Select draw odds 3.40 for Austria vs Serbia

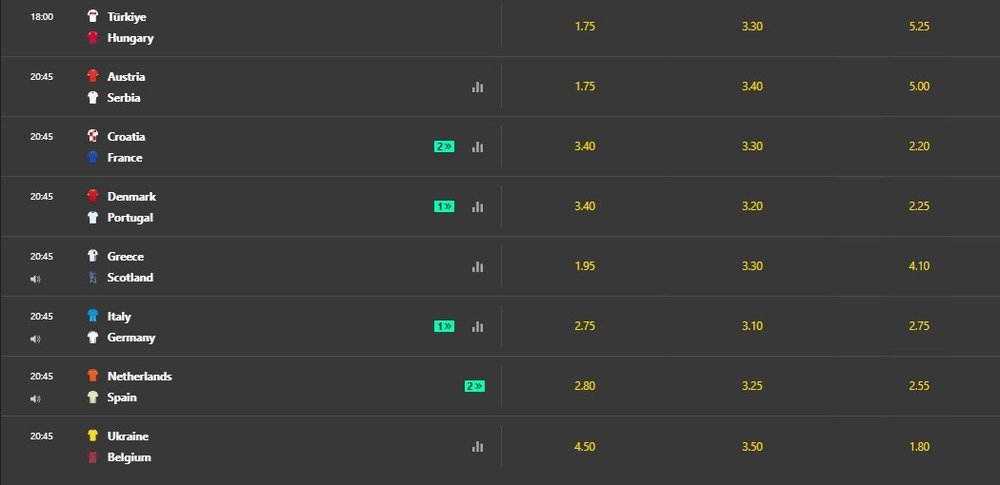(752, 86)
